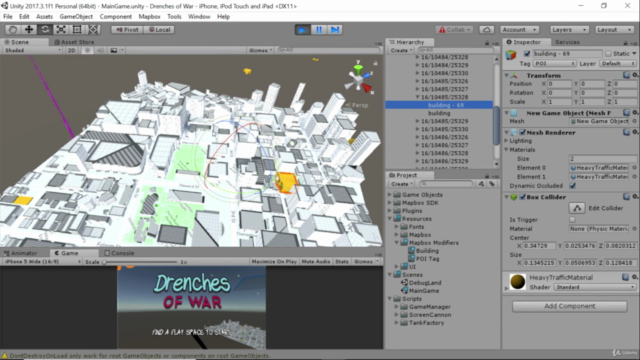The image size is (640, 360).
Task: Uncheck Dynamic Occluded
Action: pos(573,186)
